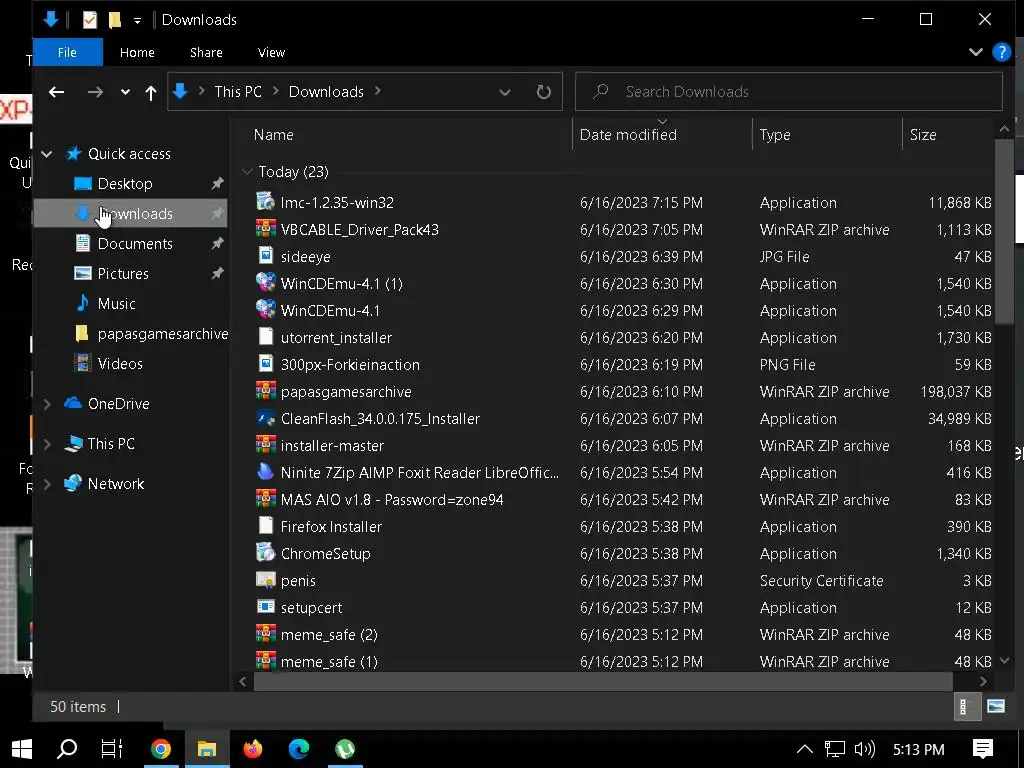
Task: Open the address bar history dropdown
Action: tap(505, 92)
